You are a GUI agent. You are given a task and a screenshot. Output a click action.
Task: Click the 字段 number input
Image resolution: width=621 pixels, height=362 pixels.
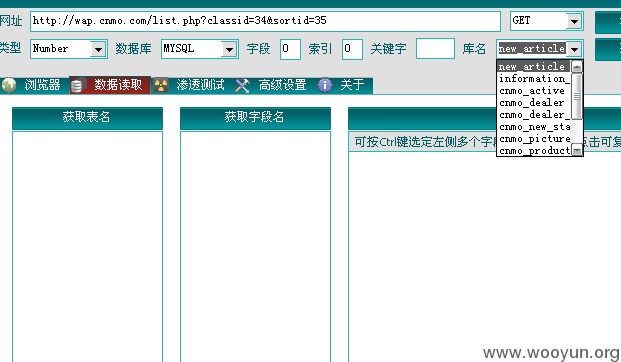click(290, 49)
